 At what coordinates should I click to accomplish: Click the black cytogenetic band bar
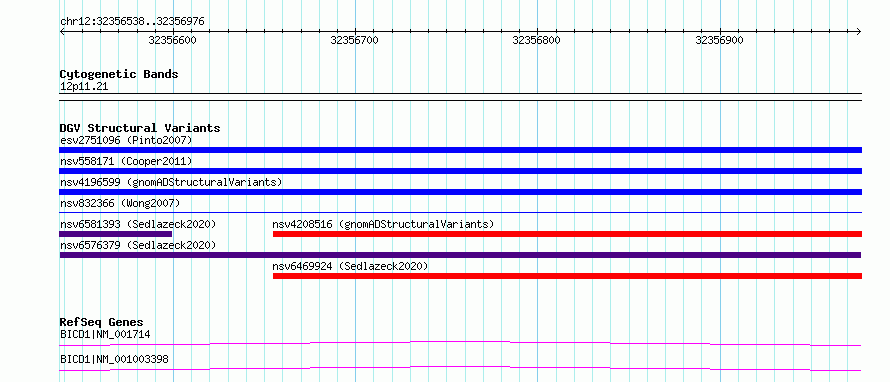pyautogui.click(x=460, y=97)
